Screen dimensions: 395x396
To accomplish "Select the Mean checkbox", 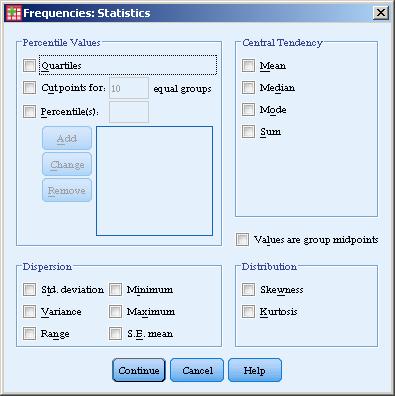I will [x=248, y=65].
